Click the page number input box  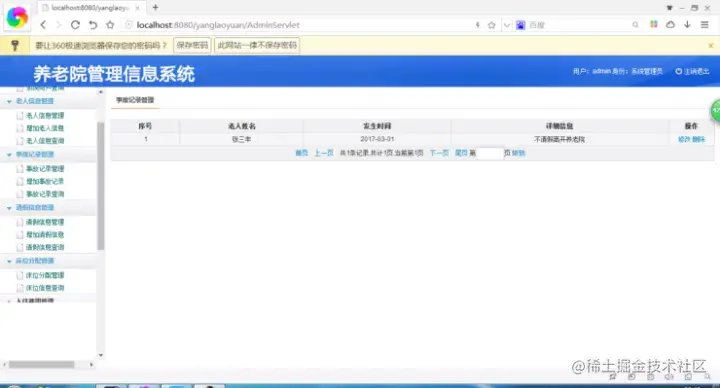[490, 153]
